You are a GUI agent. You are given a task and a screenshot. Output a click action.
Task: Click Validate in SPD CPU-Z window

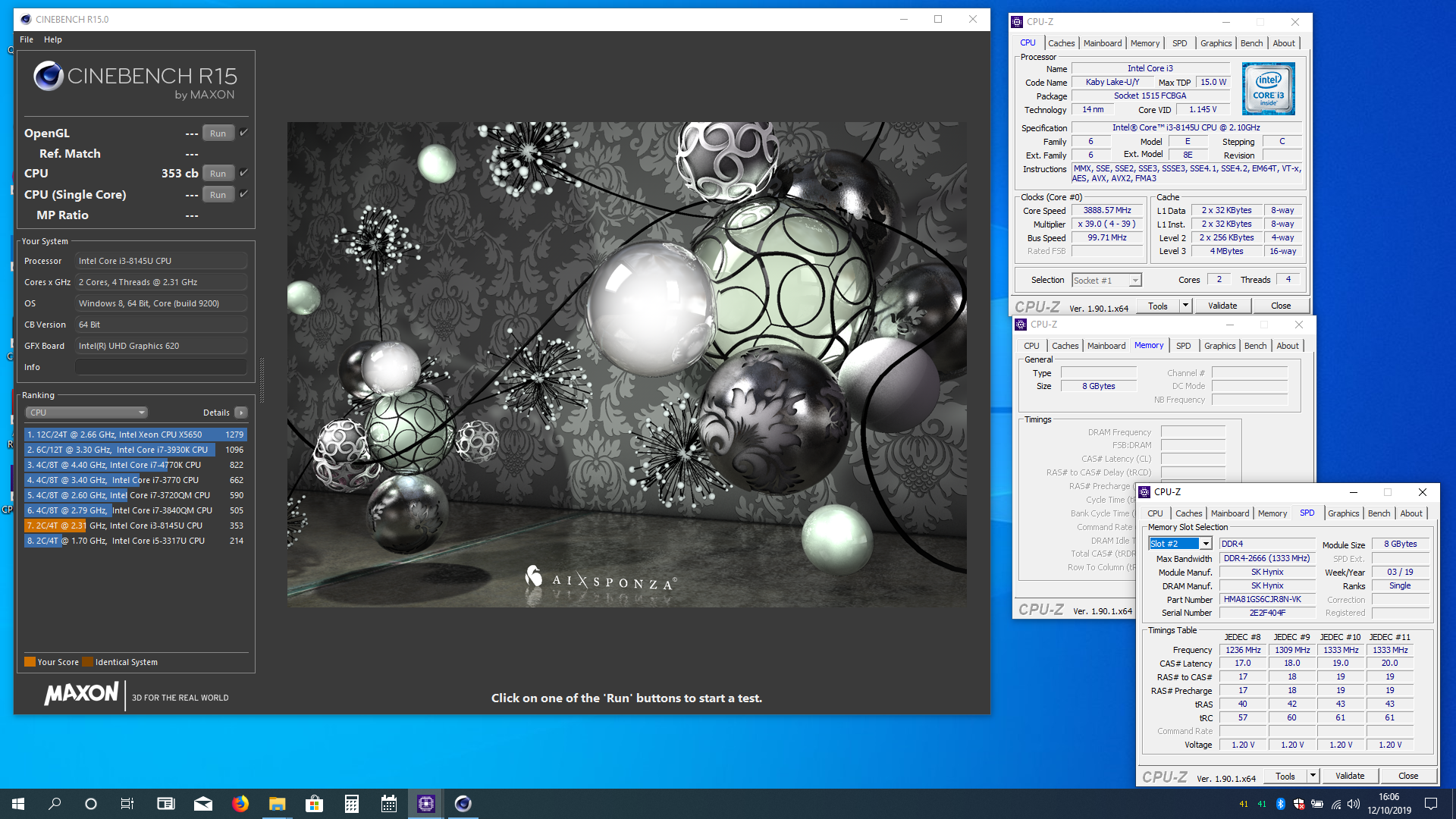[1350, 776]
